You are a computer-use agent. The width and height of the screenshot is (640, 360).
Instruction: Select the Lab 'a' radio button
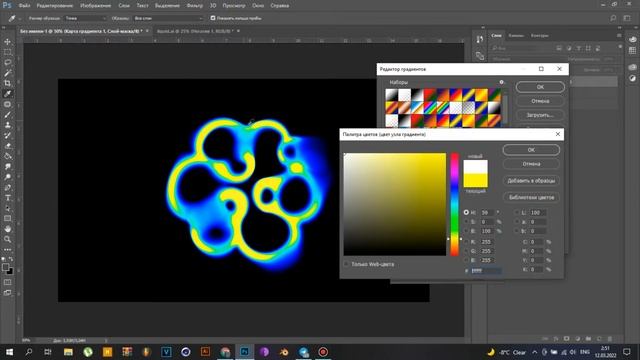click(x=517, y=222)
